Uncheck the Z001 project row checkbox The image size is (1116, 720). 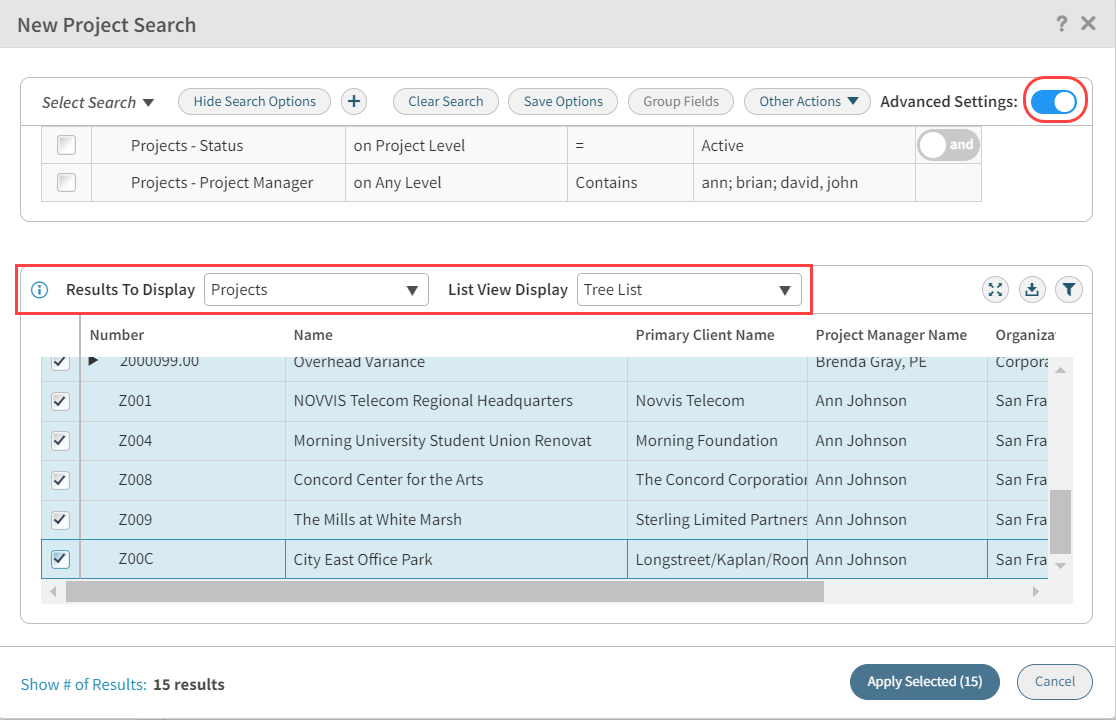coord(60,401)
